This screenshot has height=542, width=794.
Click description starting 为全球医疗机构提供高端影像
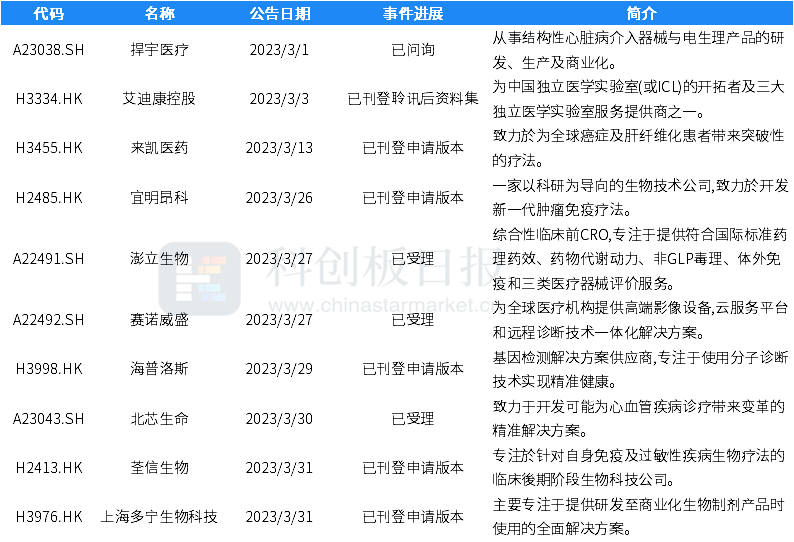pyautogui.click(x=641, y=320)
